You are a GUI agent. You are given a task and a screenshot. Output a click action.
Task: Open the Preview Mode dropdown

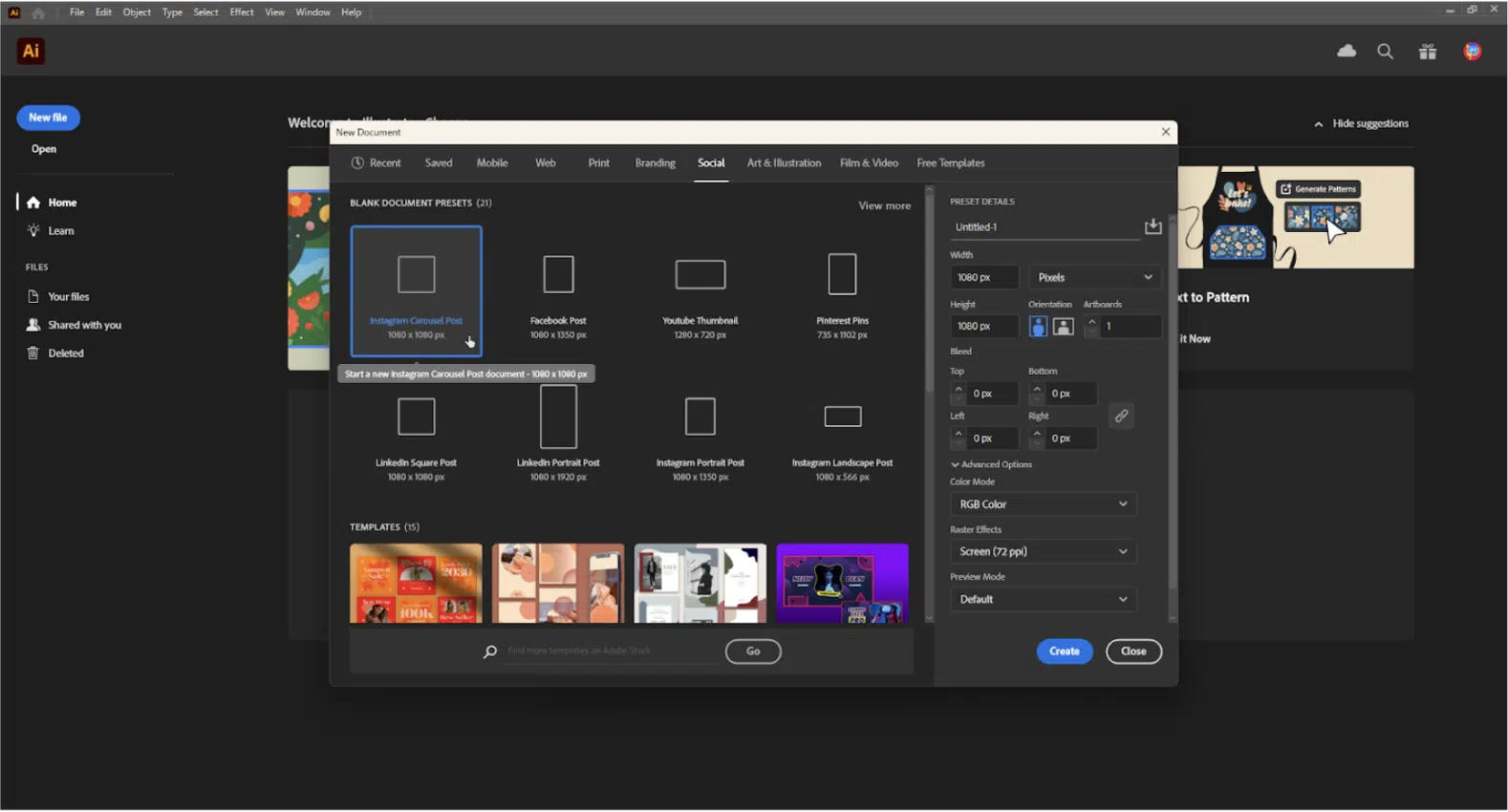coord(1044,599)
